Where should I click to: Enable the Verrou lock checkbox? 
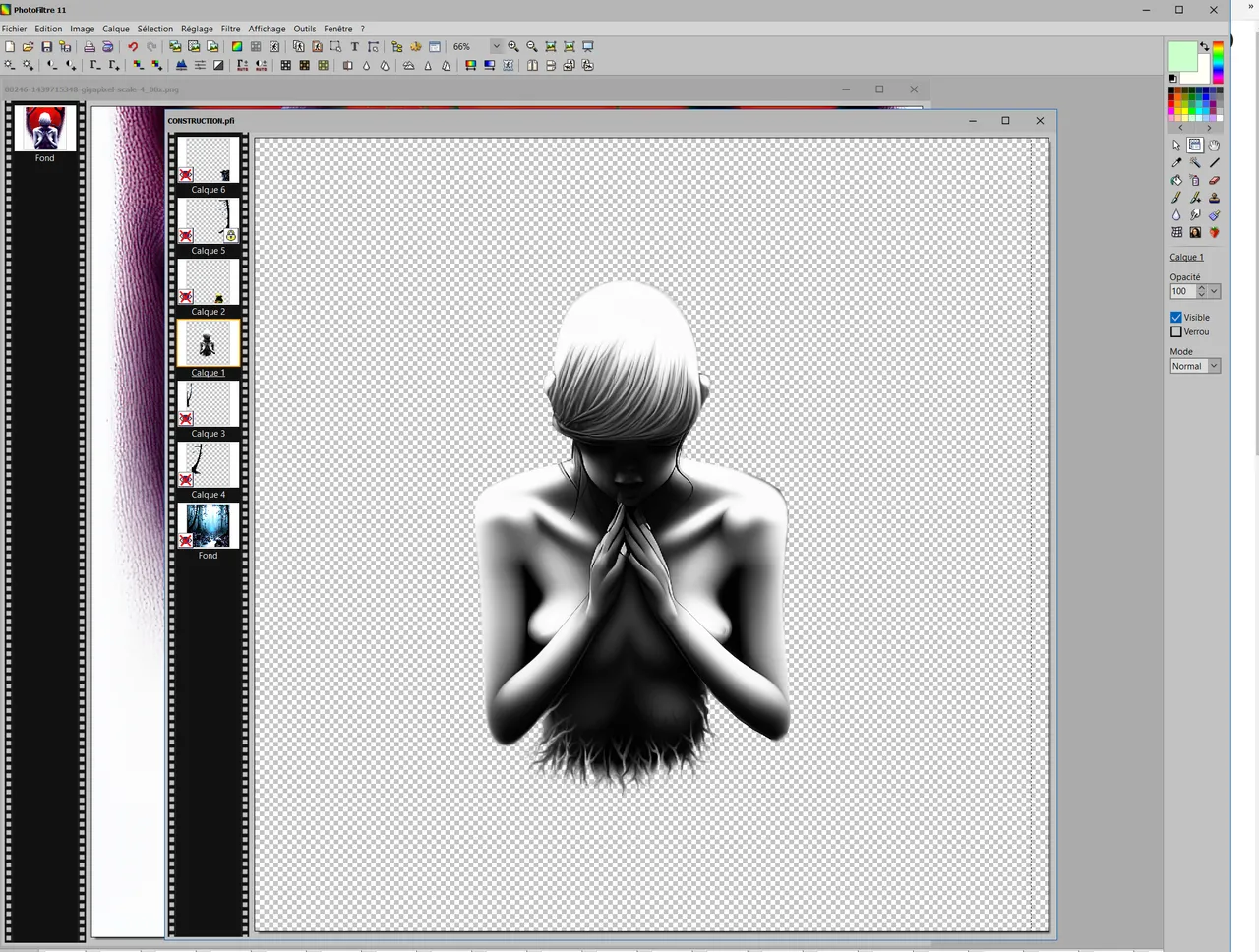coord(1176,332)
